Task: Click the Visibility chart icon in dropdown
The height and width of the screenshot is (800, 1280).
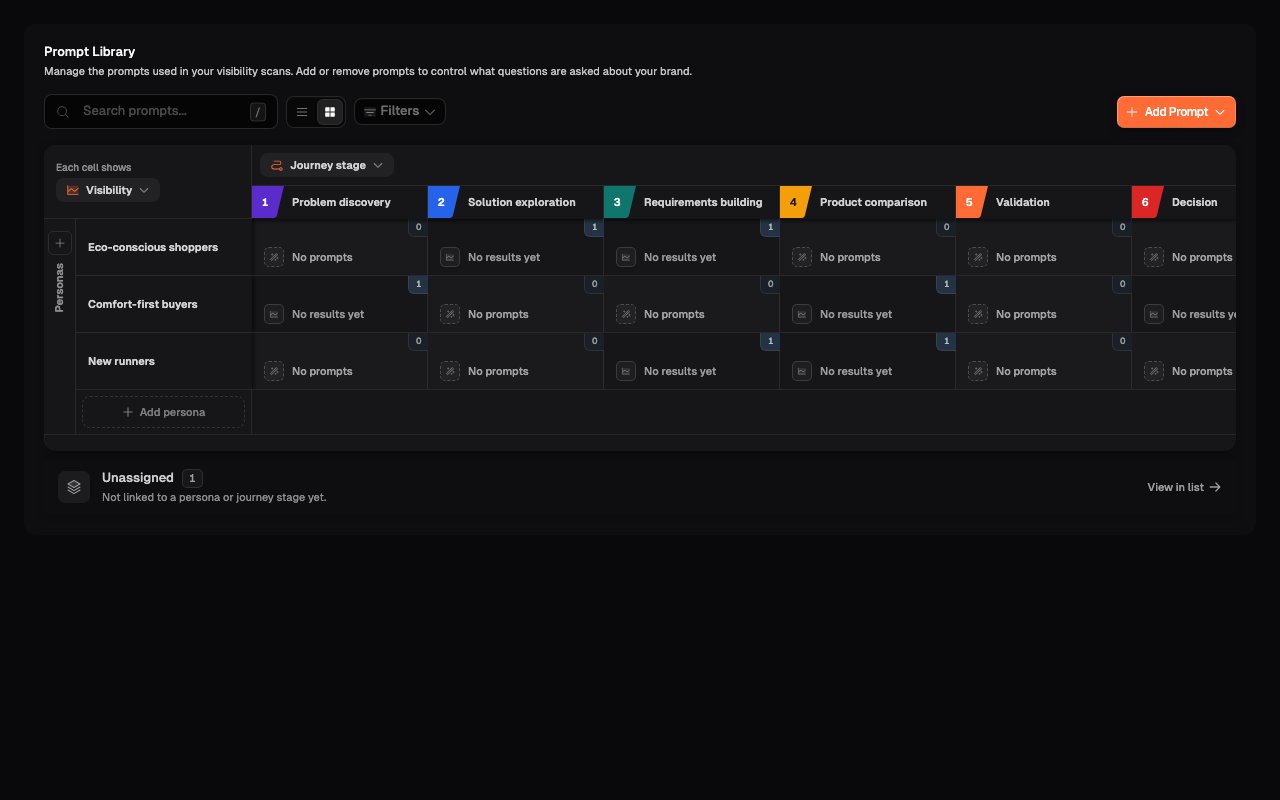Action: pyautogui.click(x=73, y=190)
